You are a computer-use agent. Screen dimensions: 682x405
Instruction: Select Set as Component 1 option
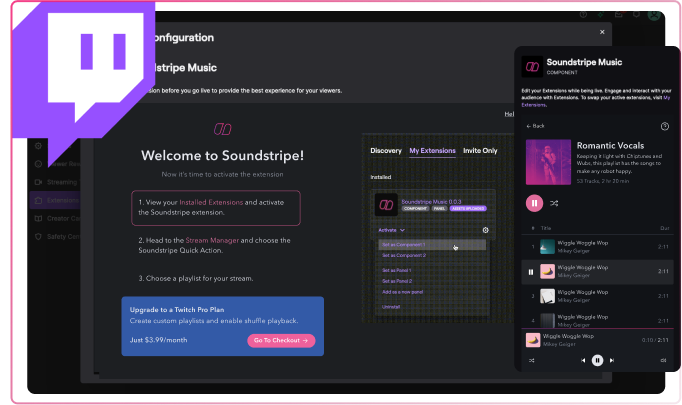point(403,245)
